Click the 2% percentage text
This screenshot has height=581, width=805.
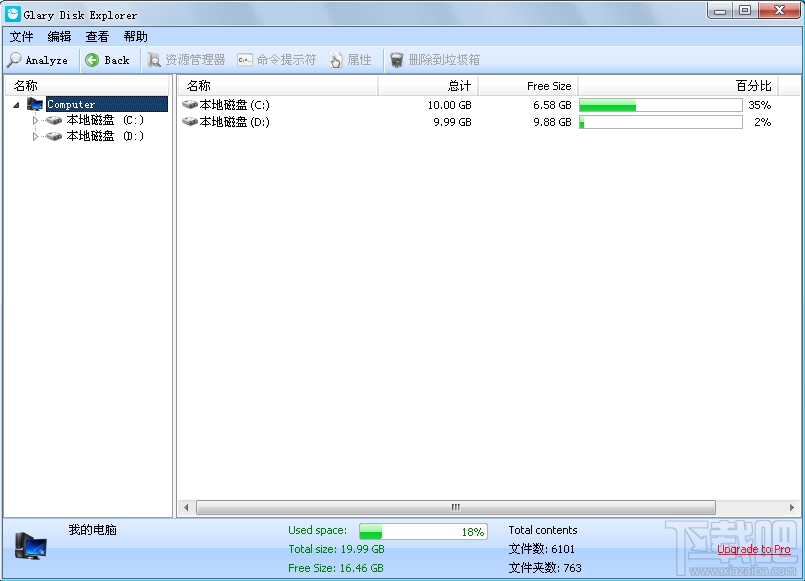pyautogui.click(x=762, y=122)
